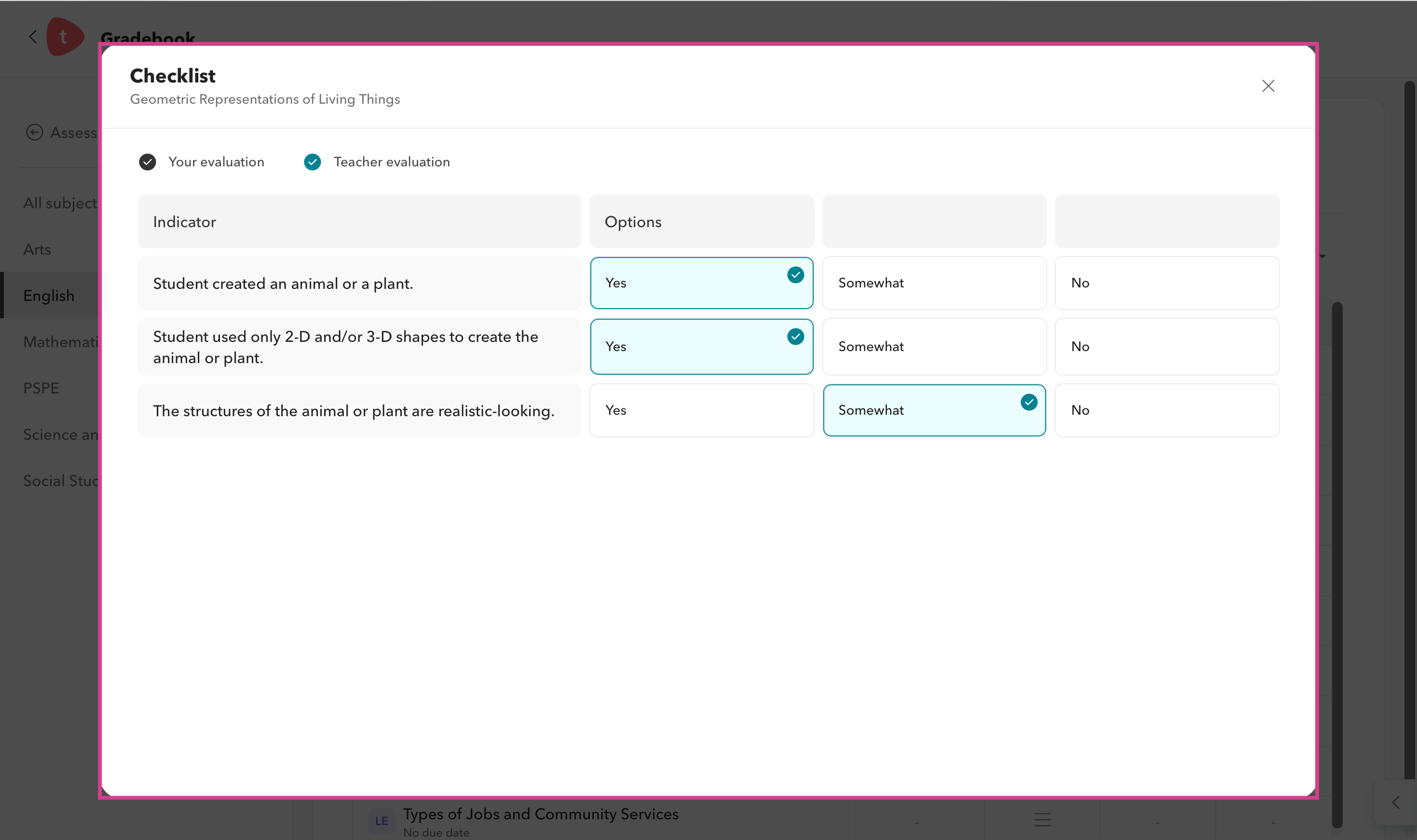Viewport: 1417px width, 840px height.
Task: Click the 'Checklist' dialog title
Action: click(x=173, y=75)
